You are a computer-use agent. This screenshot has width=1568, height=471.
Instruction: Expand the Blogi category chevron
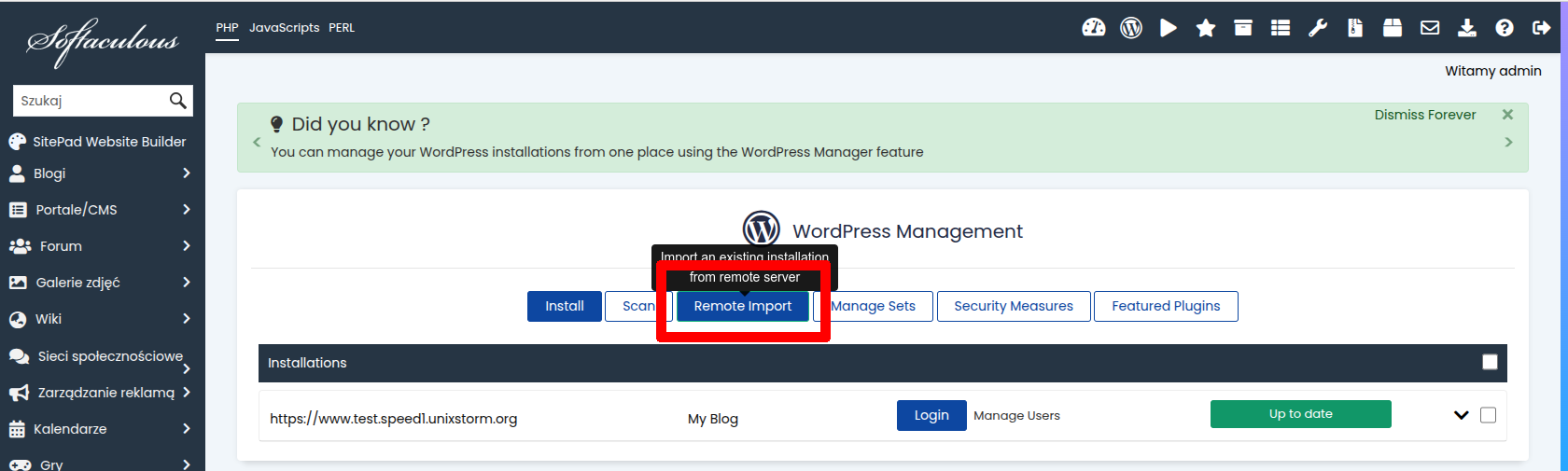coord(187,173)
